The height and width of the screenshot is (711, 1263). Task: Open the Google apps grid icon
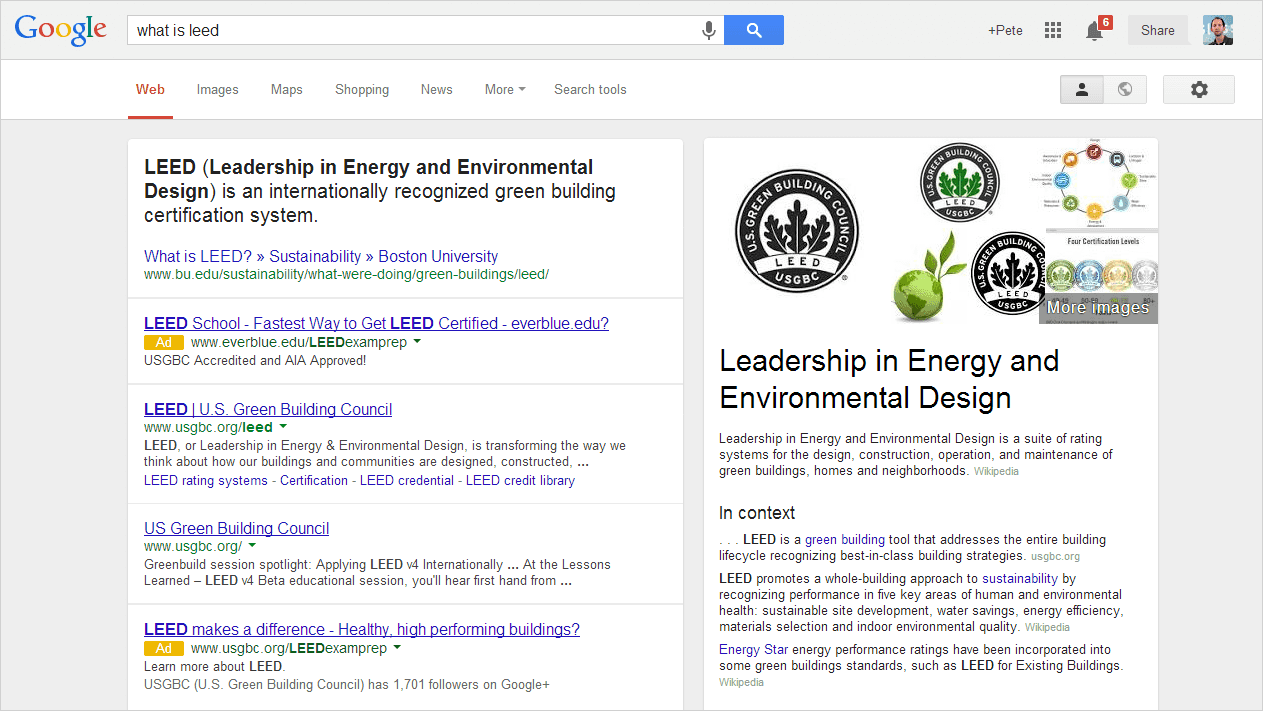click(x=1052, y=30)
